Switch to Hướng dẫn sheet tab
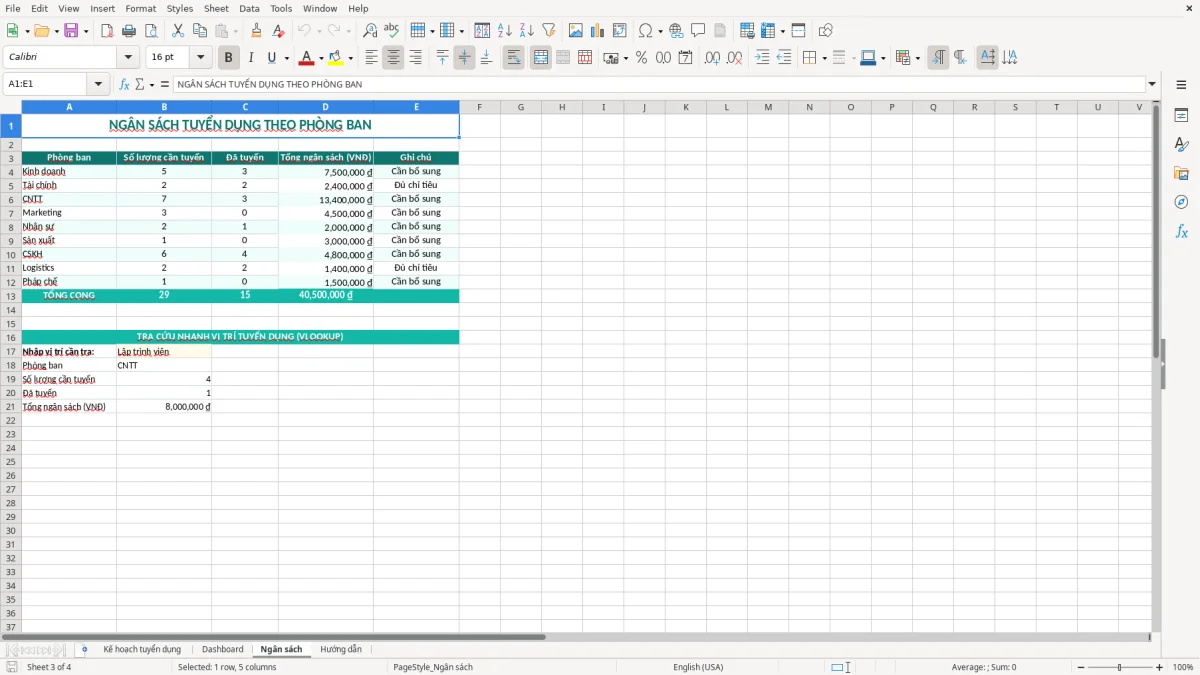This screenshot has height=675, width=1200. pyautogui.click(x=341, y=649)
